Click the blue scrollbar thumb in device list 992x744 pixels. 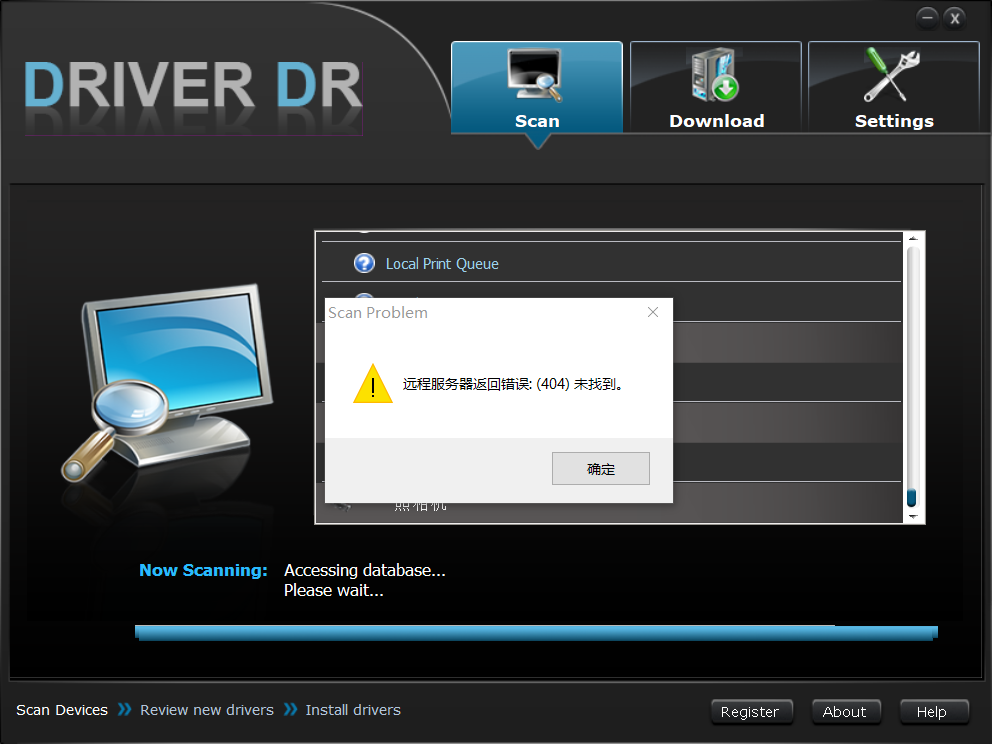tap(912, 497)
